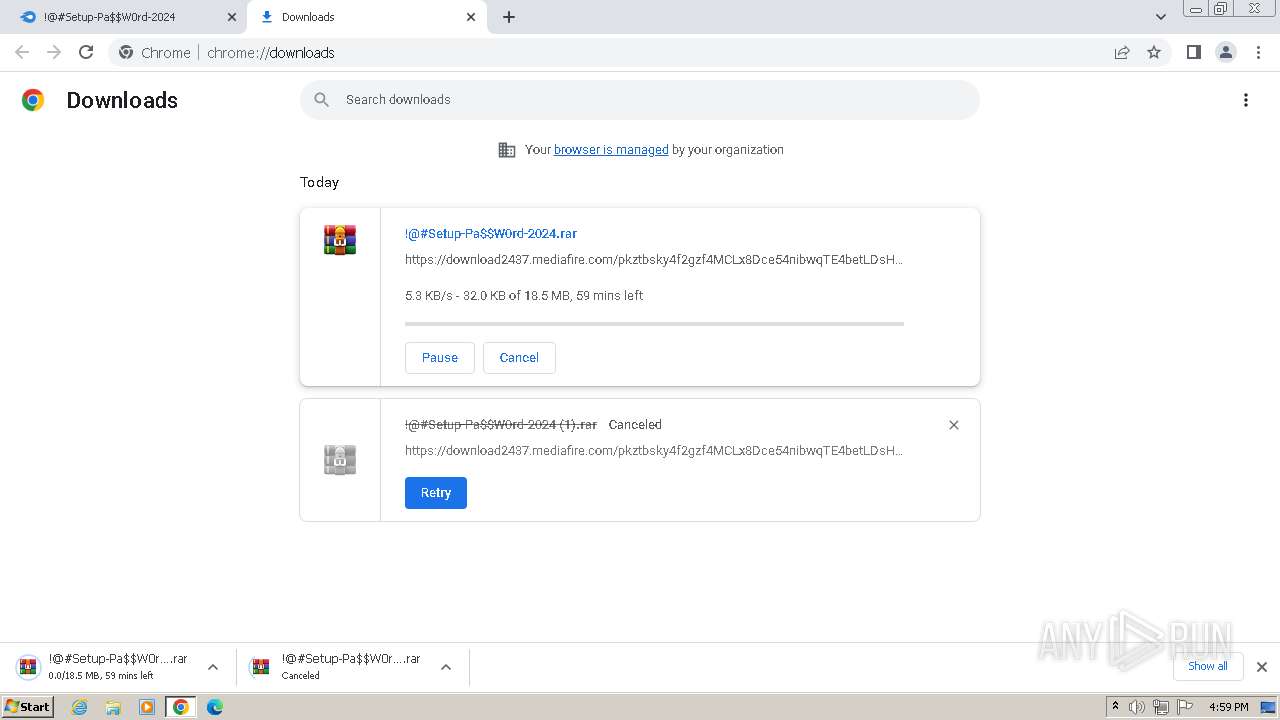Click the managed organization building icon

pyautogui.click(x=507, y=150)
